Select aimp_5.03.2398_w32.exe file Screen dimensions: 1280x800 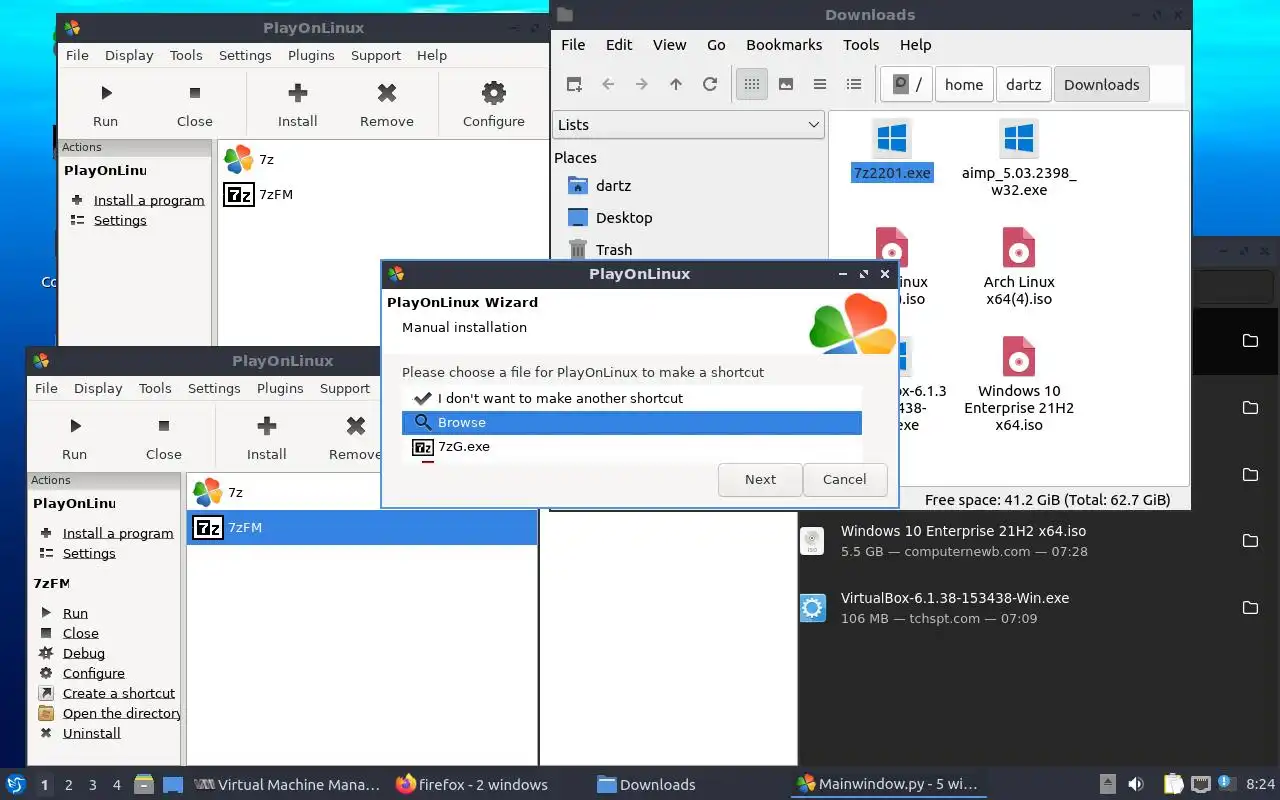coord(1019,155)
